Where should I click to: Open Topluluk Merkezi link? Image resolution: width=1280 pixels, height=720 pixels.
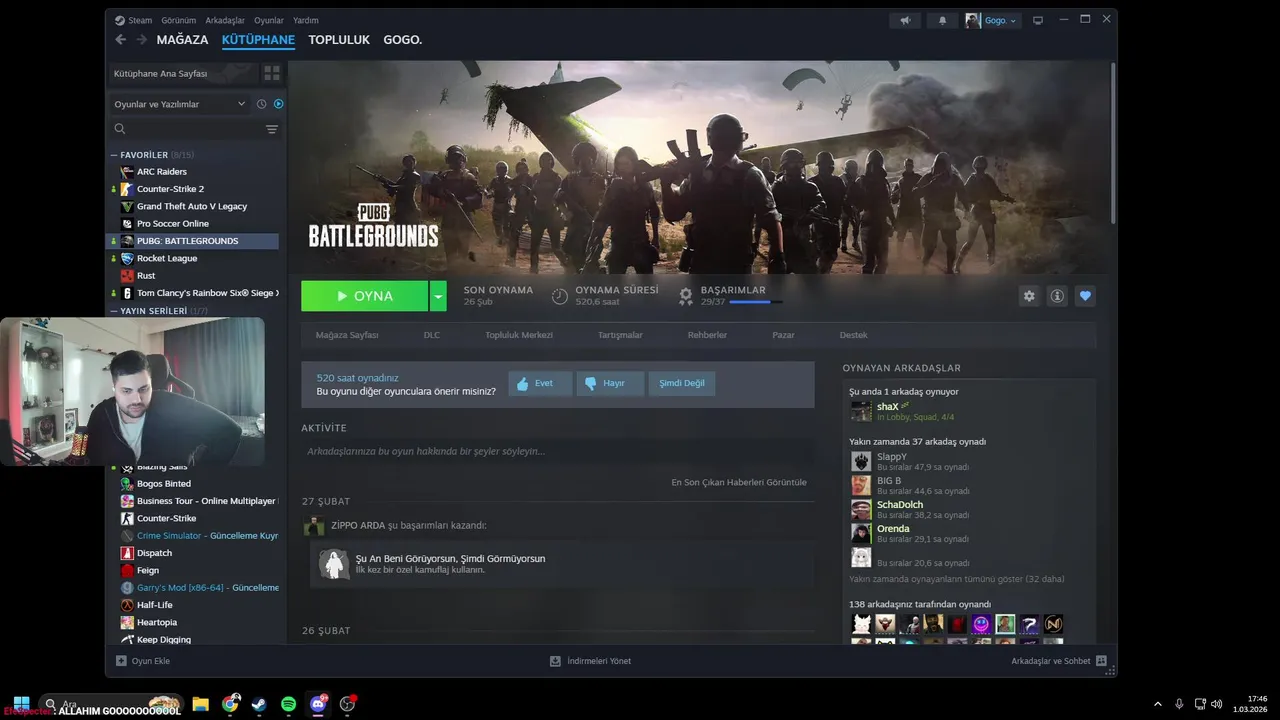[x=519, y=335]
